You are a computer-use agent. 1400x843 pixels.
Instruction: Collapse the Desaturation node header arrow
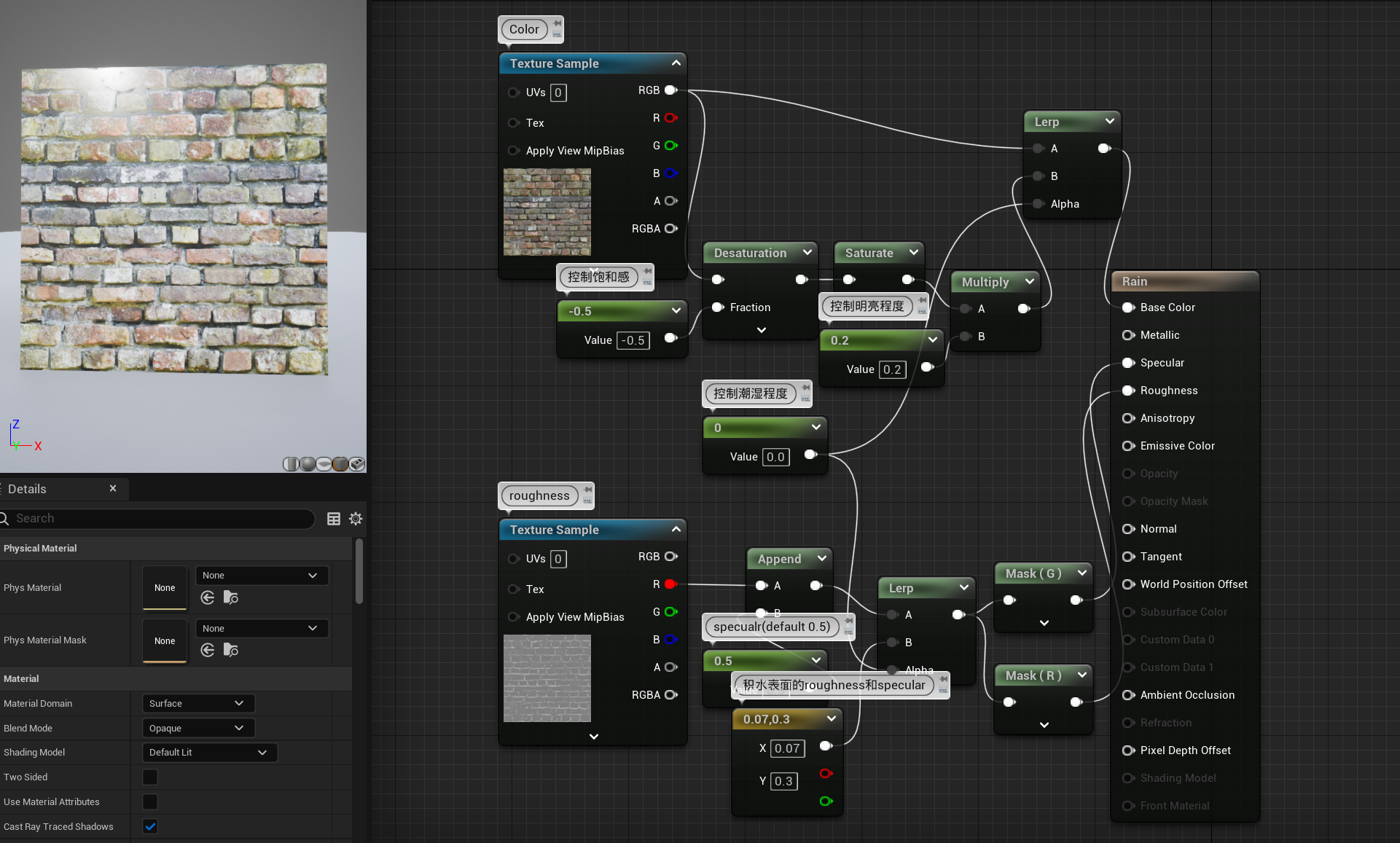click(807, 253)
